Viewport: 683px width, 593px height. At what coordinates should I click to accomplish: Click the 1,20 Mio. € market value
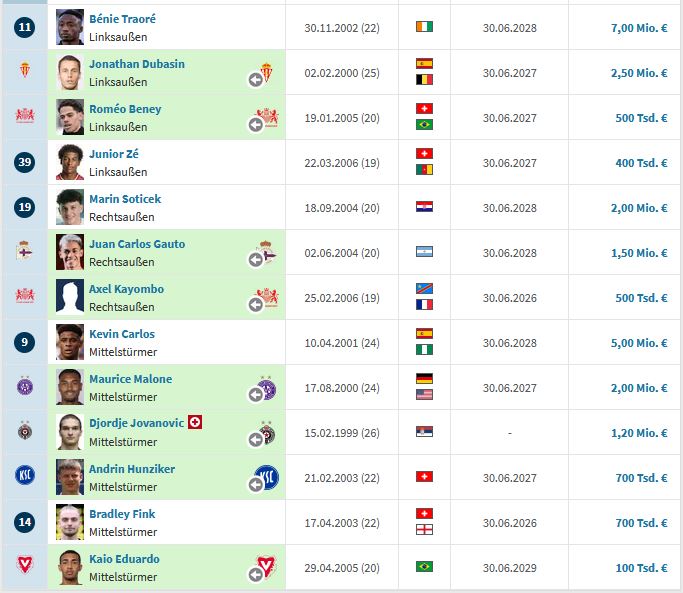638,433
